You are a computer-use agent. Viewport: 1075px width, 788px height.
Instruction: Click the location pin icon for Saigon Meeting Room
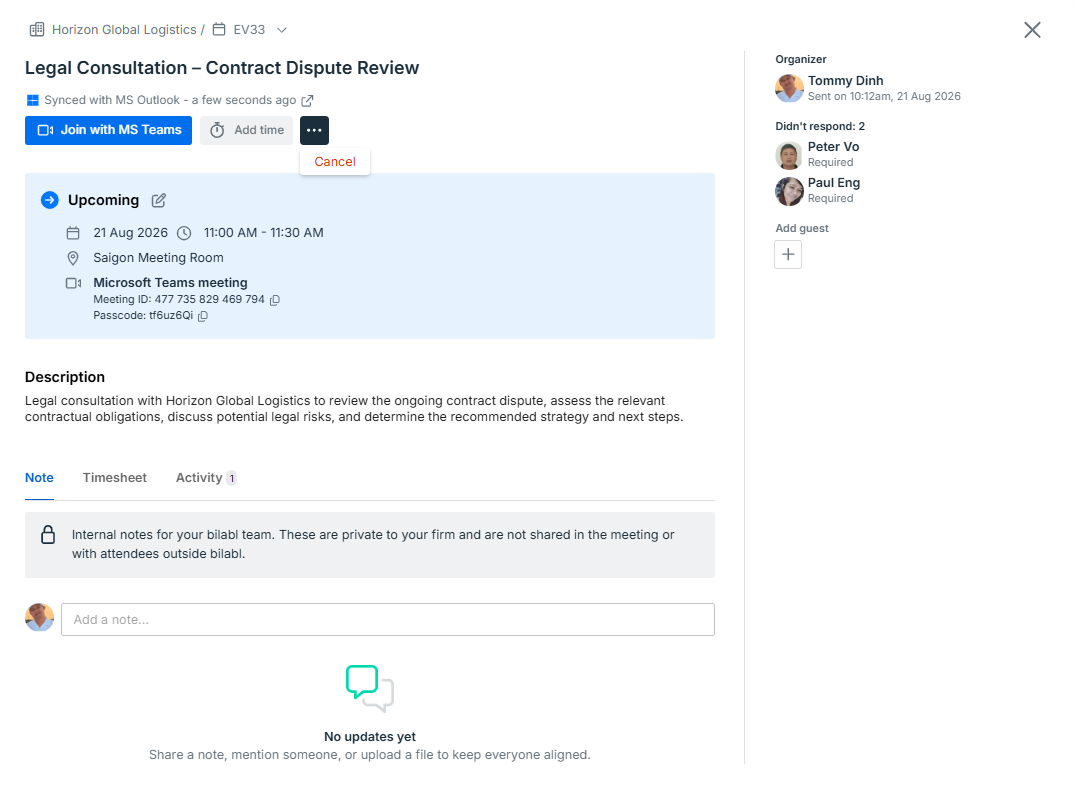coord(73,258)
